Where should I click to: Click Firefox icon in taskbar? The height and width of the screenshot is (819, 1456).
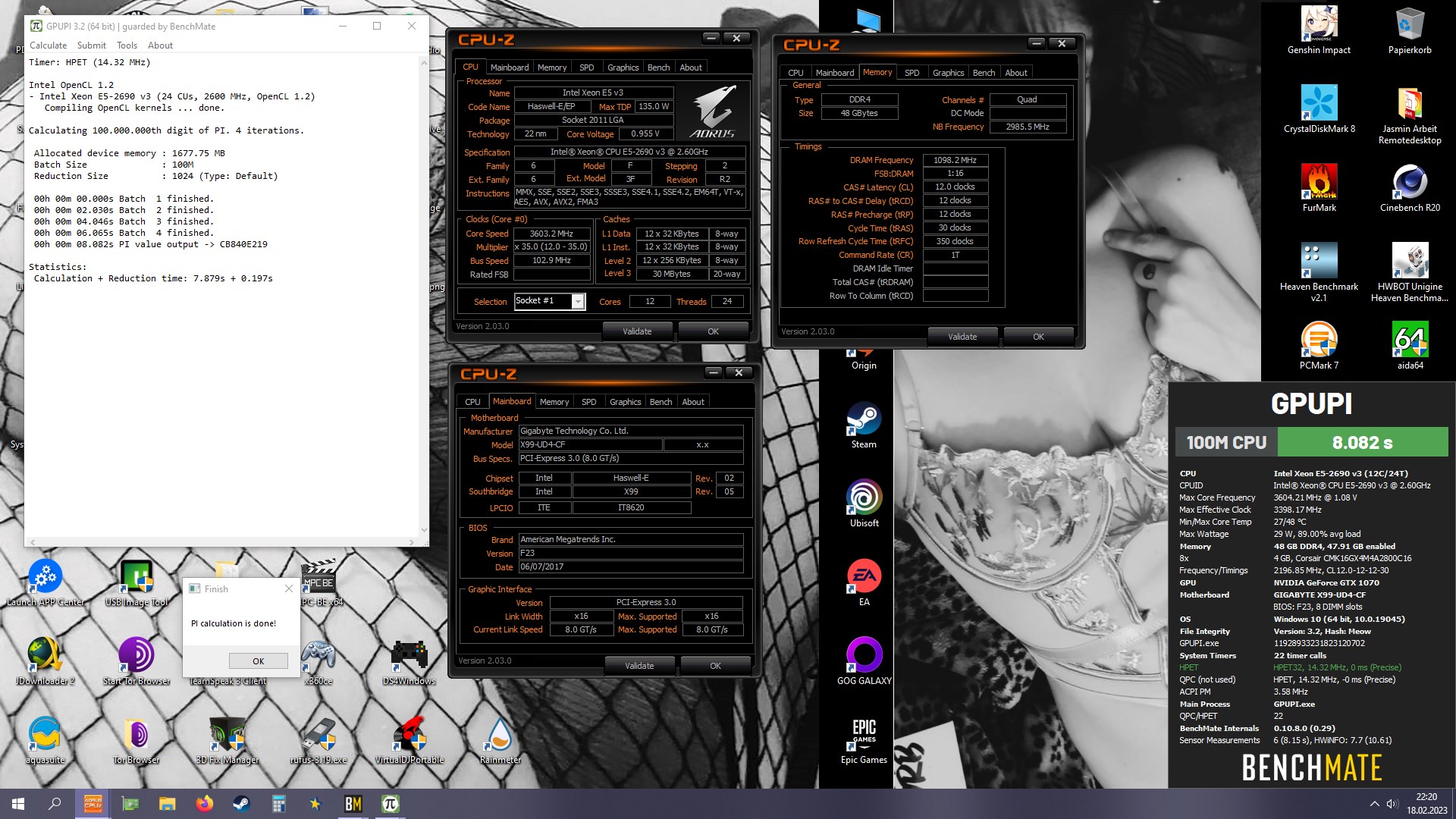click(204, 804)
